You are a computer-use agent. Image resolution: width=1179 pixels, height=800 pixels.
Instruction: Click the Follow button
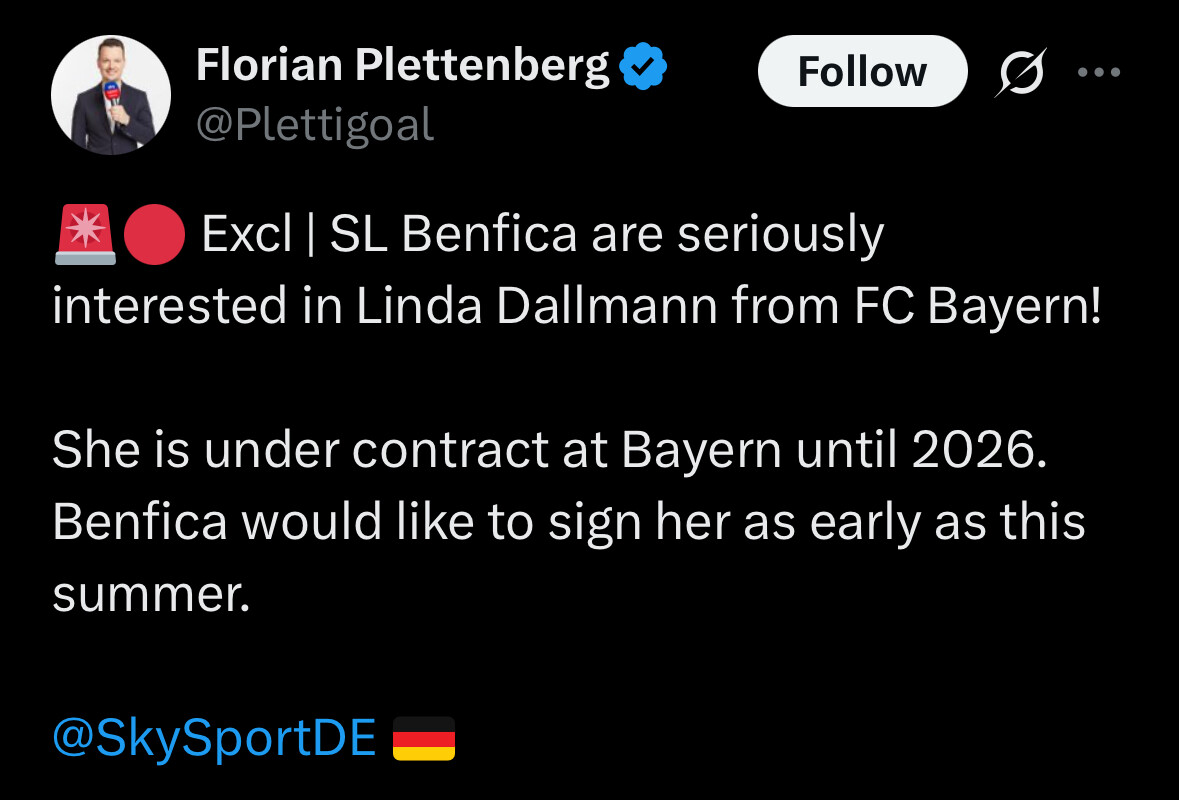(862, 71)
